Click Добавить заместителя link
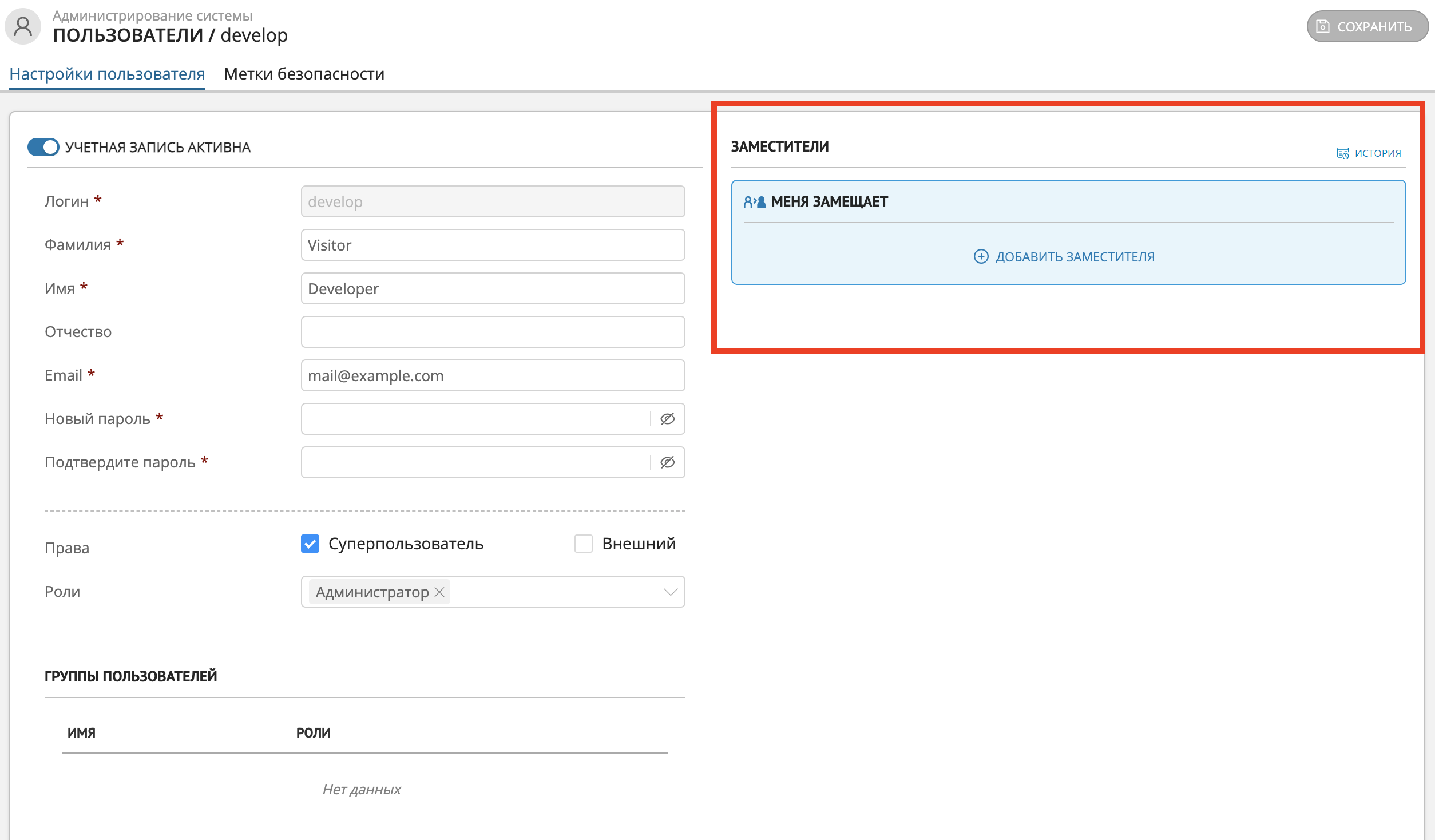Screen dimensions: 1435x840 click(1075, 257)
